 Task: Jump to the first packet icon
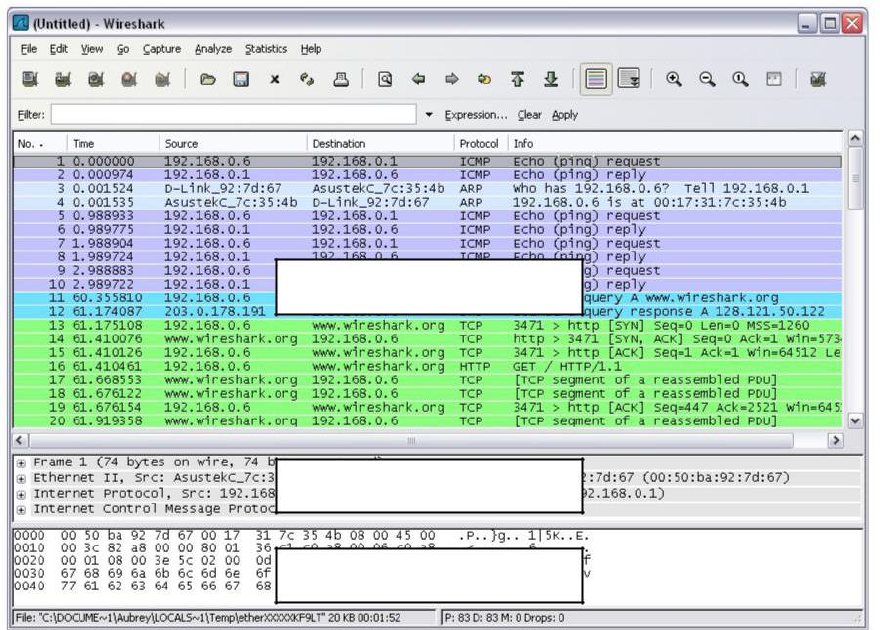517,79
